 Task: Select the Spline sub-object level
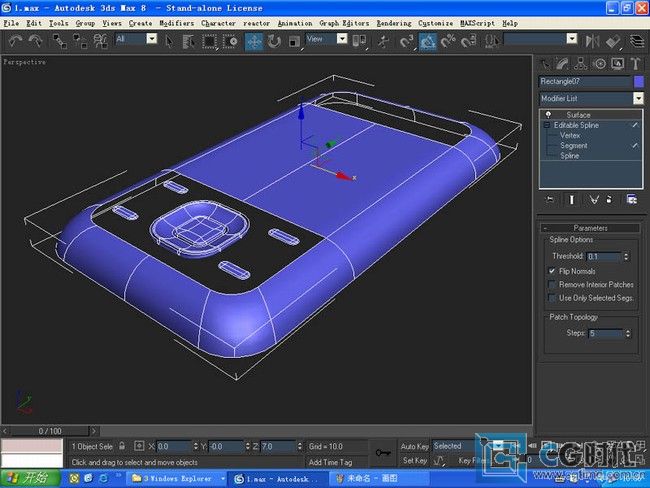point(570,156)
